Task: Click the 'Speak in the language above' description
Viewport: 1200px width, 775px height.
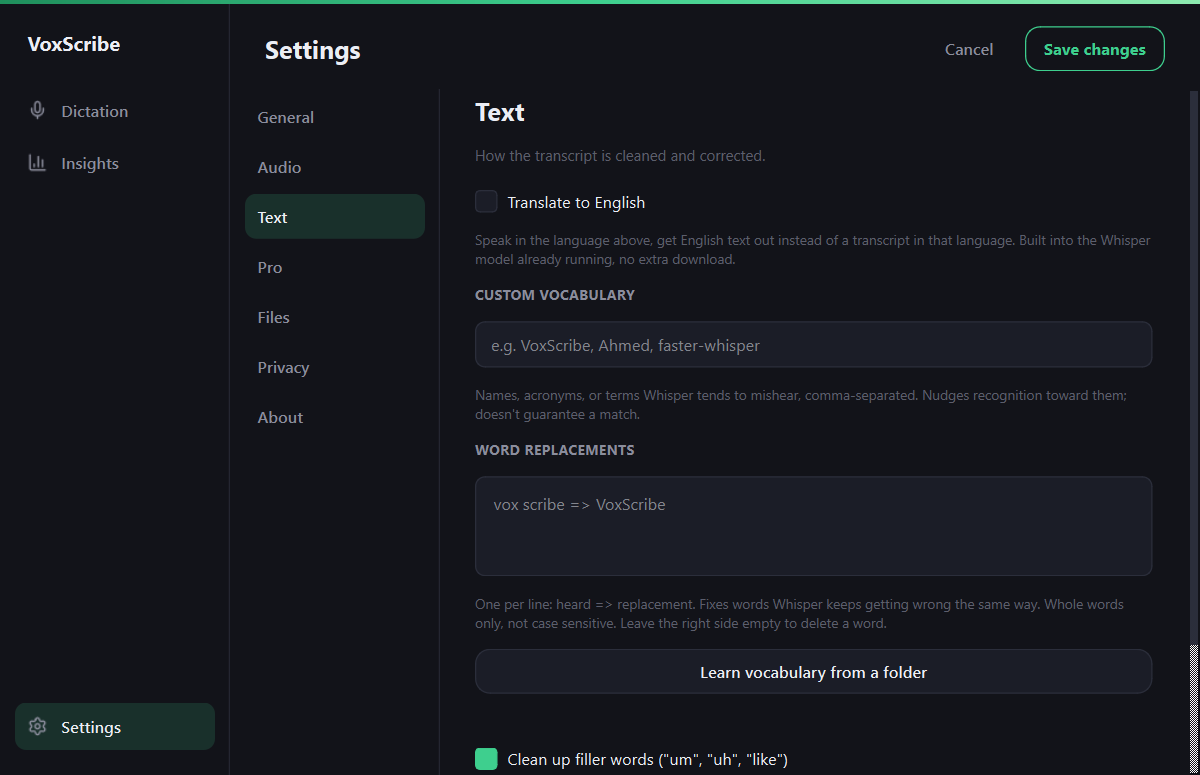Action: coord(812,250)
